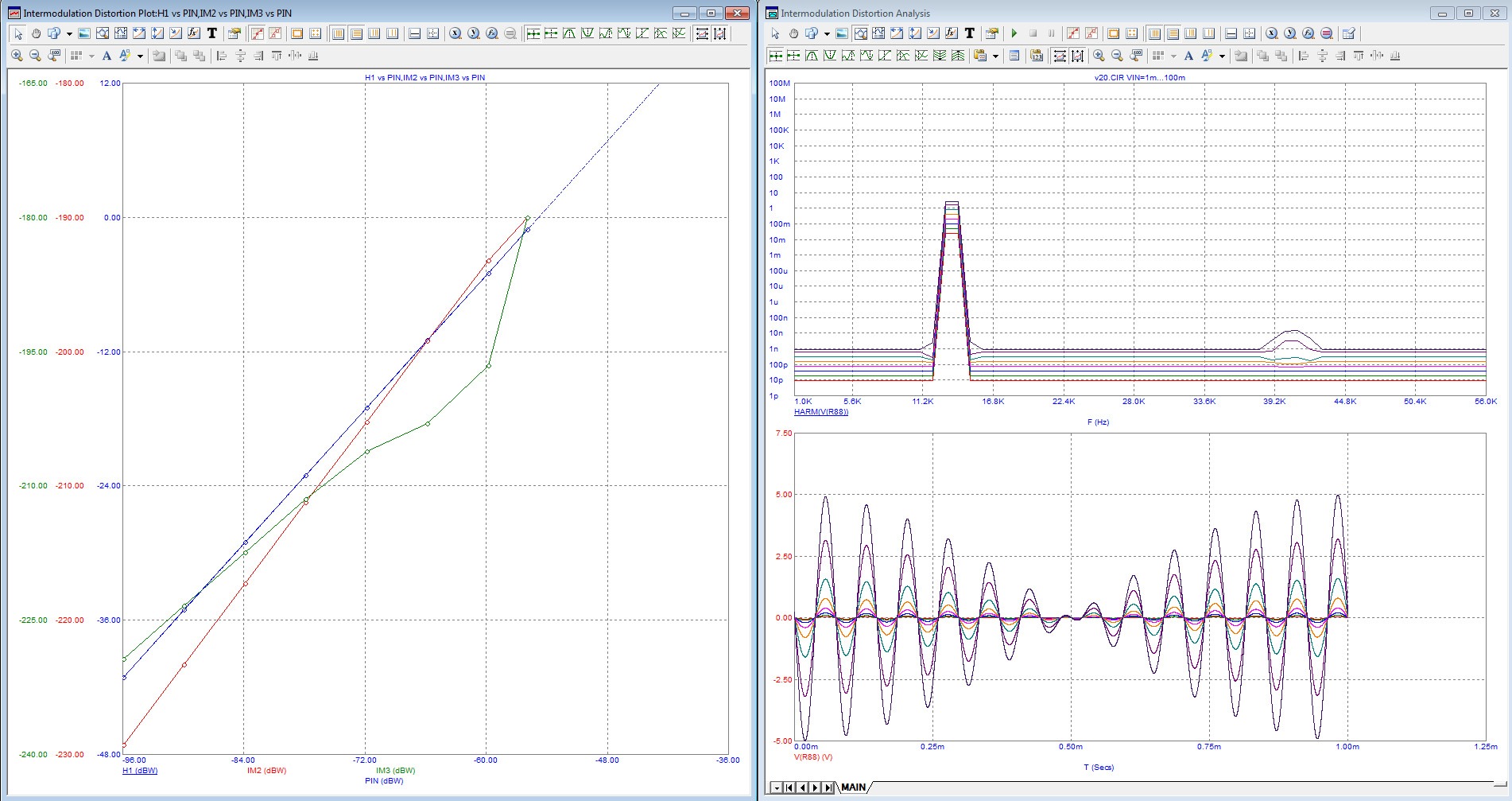Screen dimensions: 1512x801
Task: Pause the analysis run in the Analysis window
Action: click(x=1051, y=33)
